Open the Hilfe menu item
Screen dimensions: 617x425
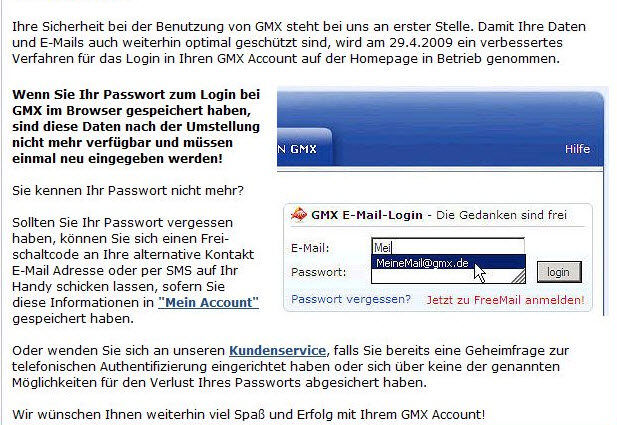[577, 149]
